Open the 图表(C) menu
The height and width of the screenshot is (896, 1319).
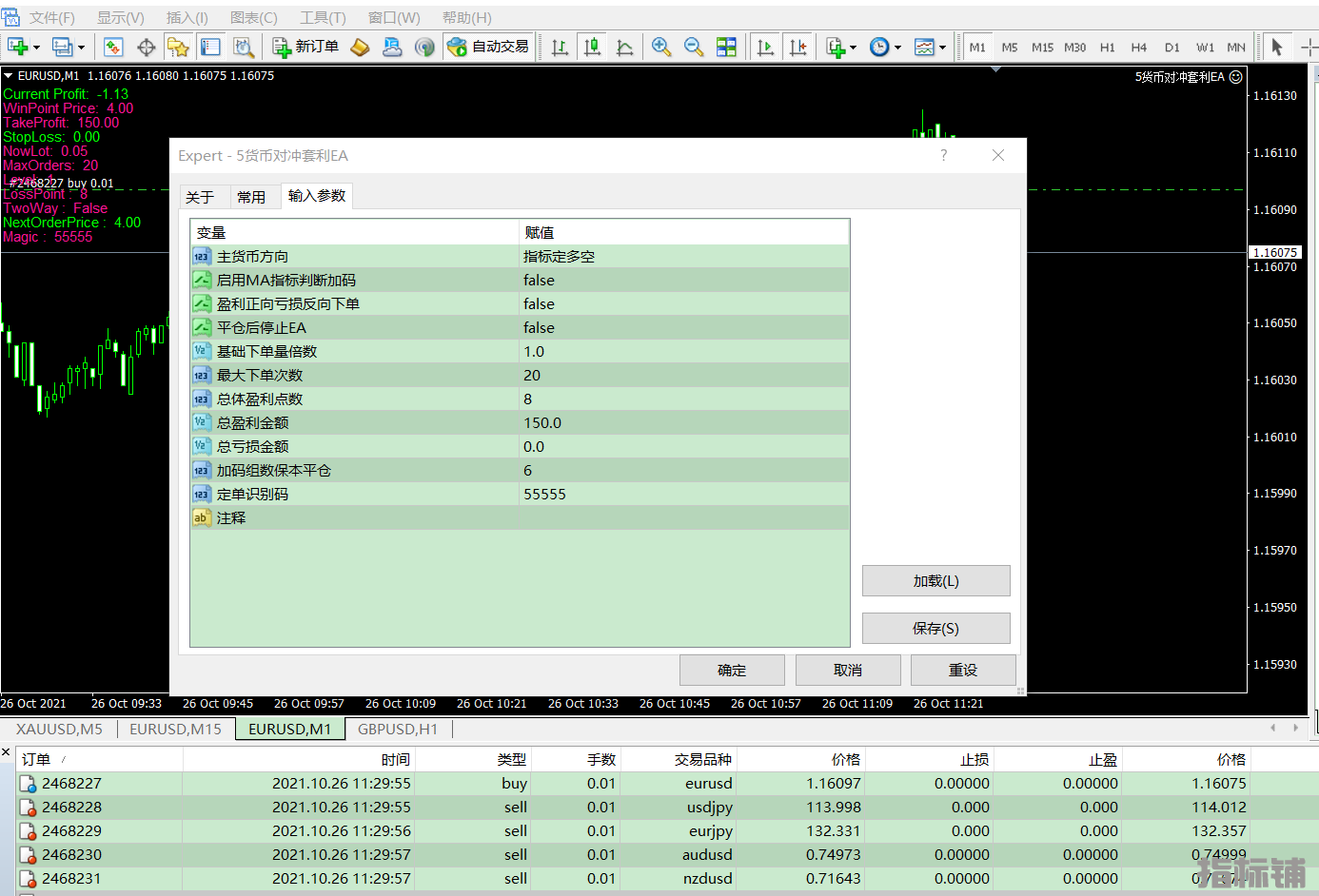(253, 18)
